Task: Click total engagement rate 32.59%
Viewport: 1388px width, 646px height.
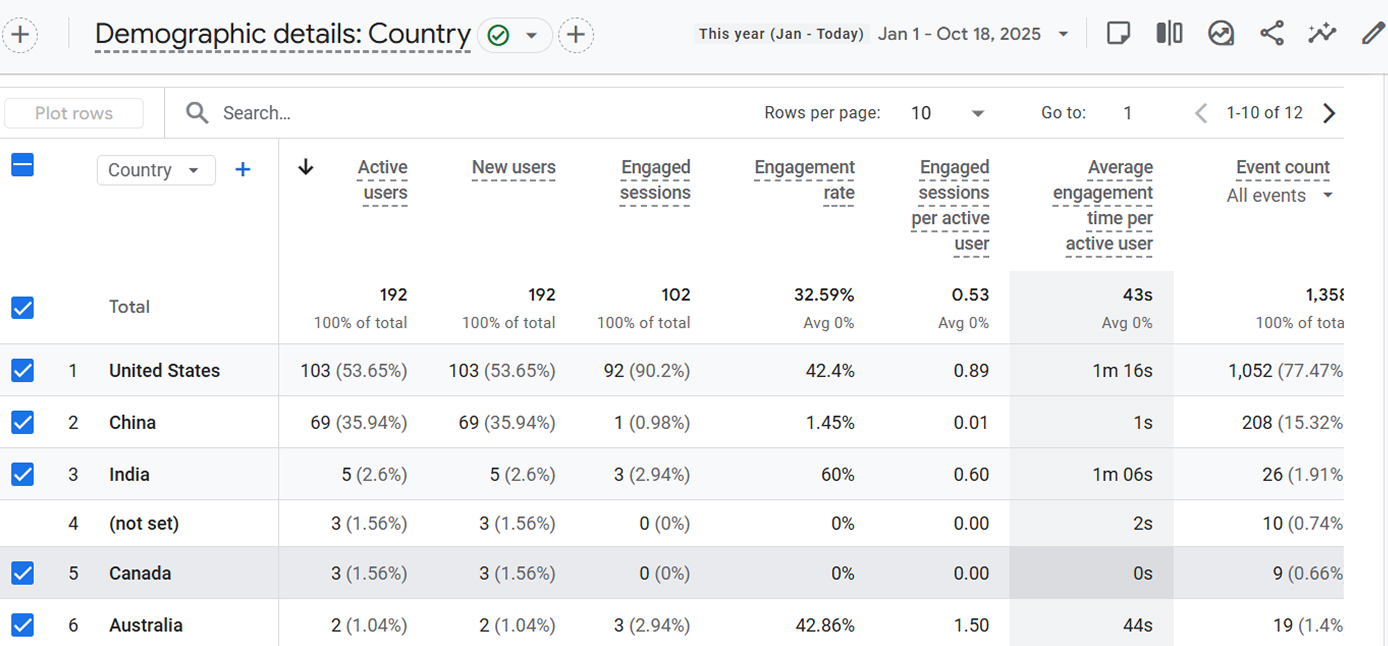Action: tap(824, 295)
